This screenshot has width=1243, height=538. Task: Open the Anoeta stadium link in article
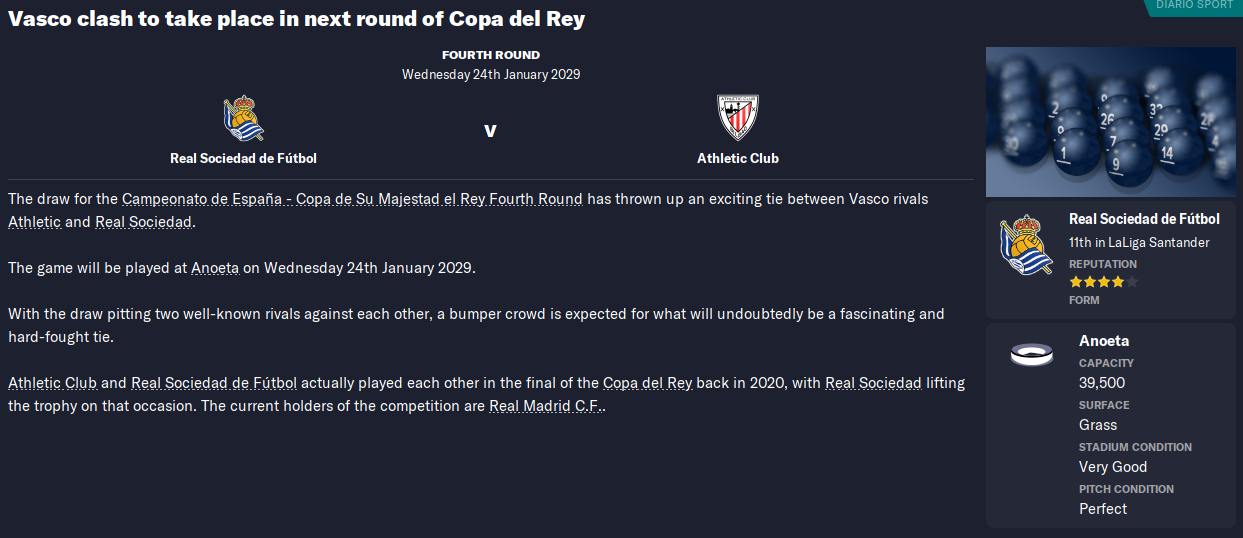[212, 268]
